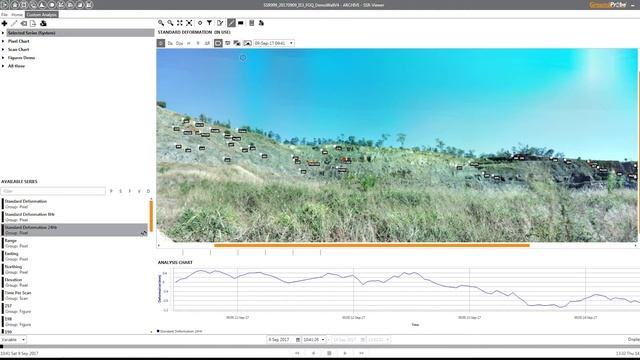Toggle the highlighted eye view icon
Viewport: 640px width, 360px height.
point(218,43)
